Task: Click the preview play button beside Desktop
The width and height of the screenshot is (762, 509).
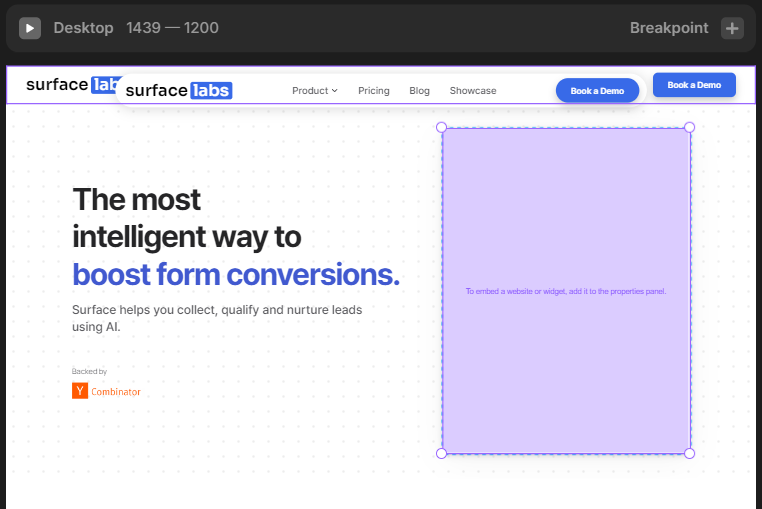Action: 30,28
